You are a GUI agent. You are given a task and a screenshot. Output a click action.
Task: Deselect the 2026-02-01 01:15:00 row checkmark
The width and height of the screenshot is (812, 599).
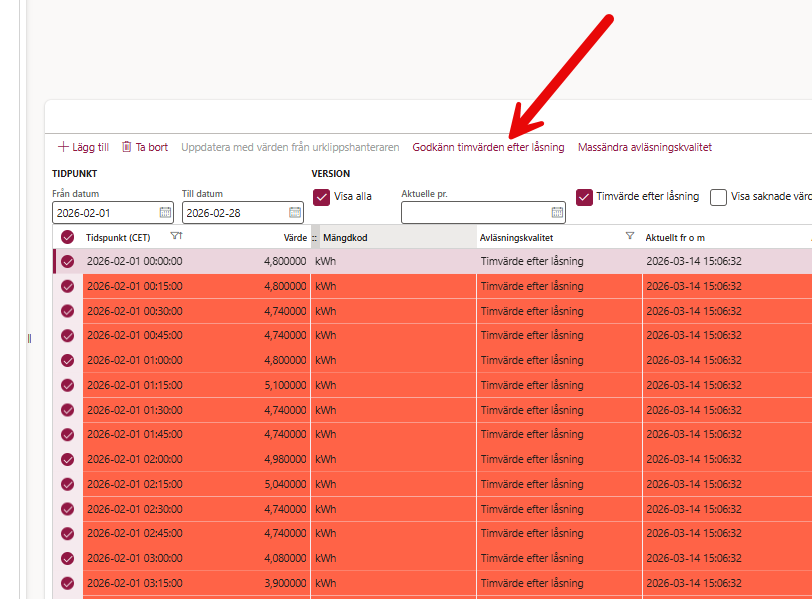pos(67,385)
